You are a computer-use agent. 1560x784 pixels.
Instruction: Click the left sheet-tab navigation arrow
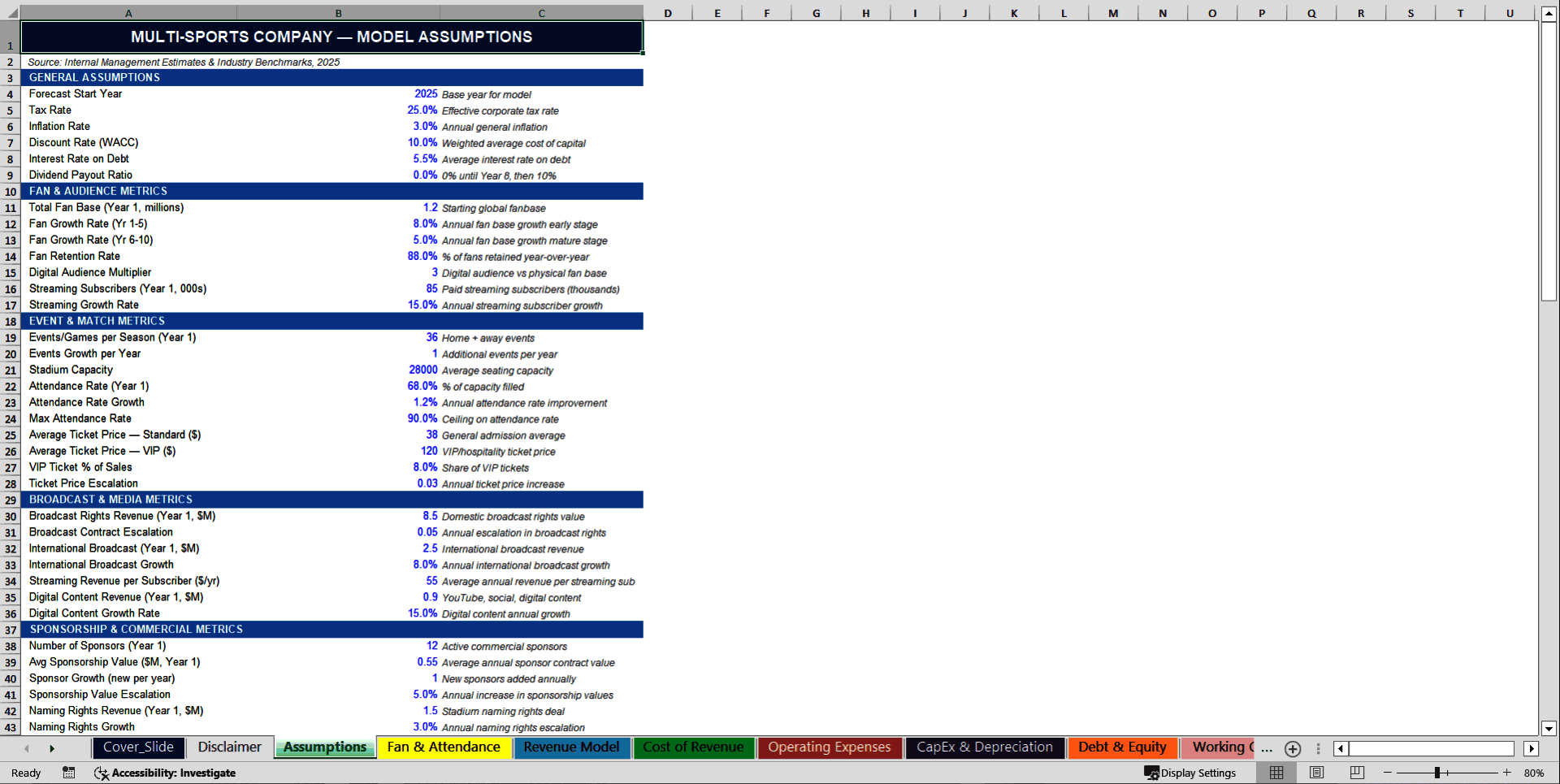(x=25, y=747)
